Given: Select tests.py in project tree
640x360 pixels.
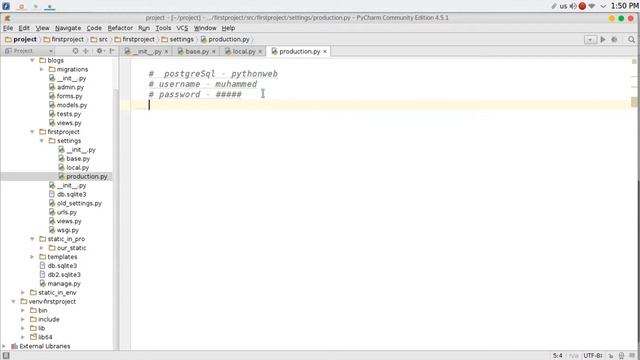Looking at the screenshot, I should pyautogui.click(x=64, y=114).
